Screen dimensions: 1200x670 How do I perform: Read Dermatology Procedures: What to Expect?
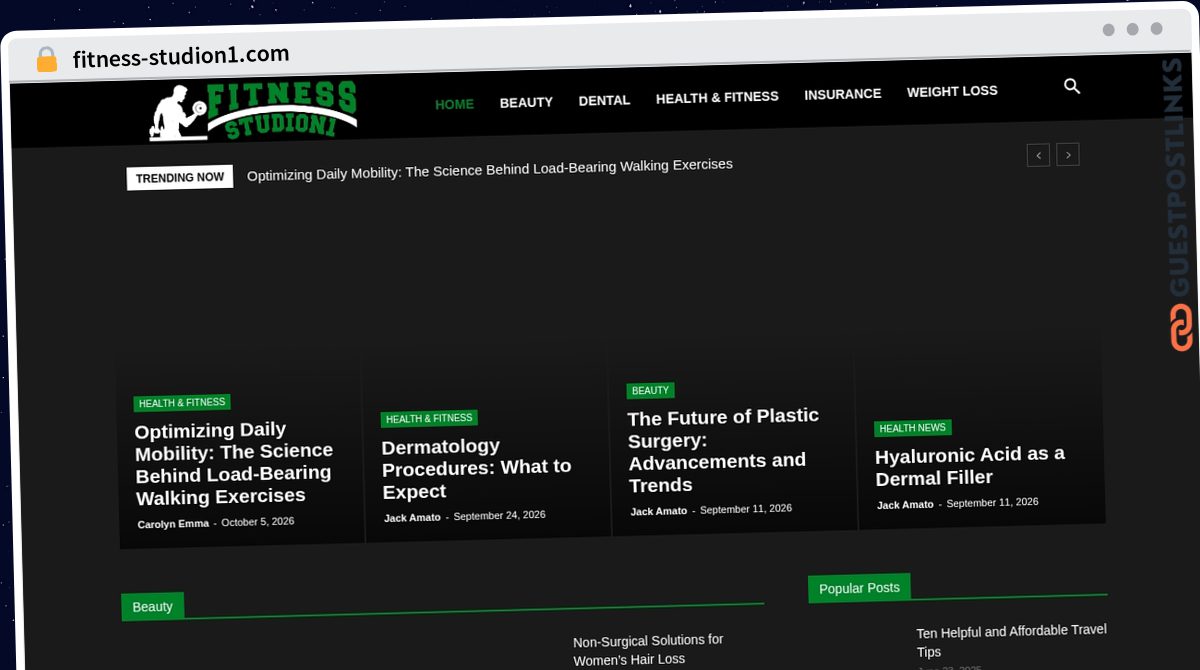(x=477, y=469)
